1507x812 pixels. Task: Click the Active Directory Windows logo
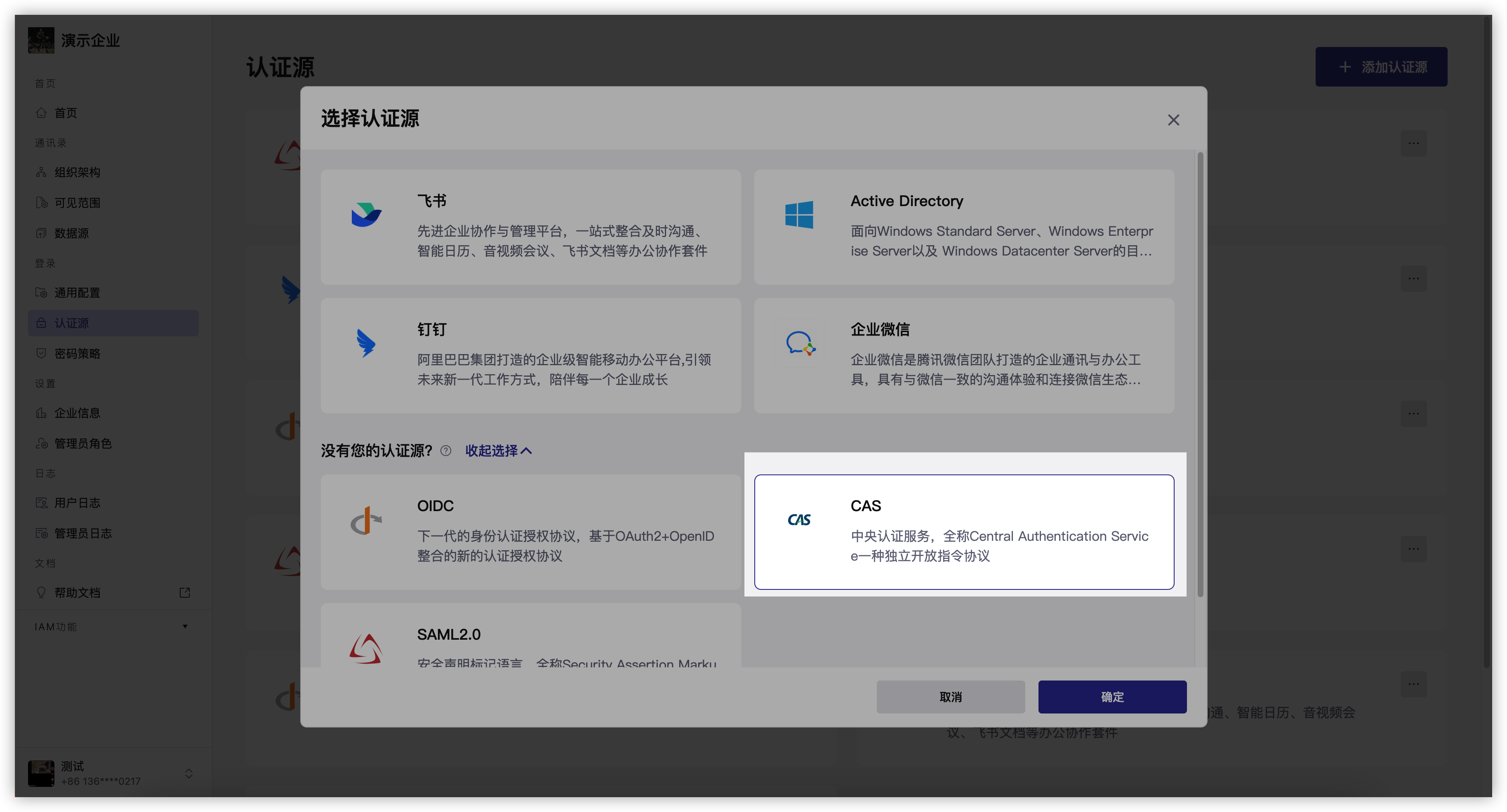(x=799, y=215)
